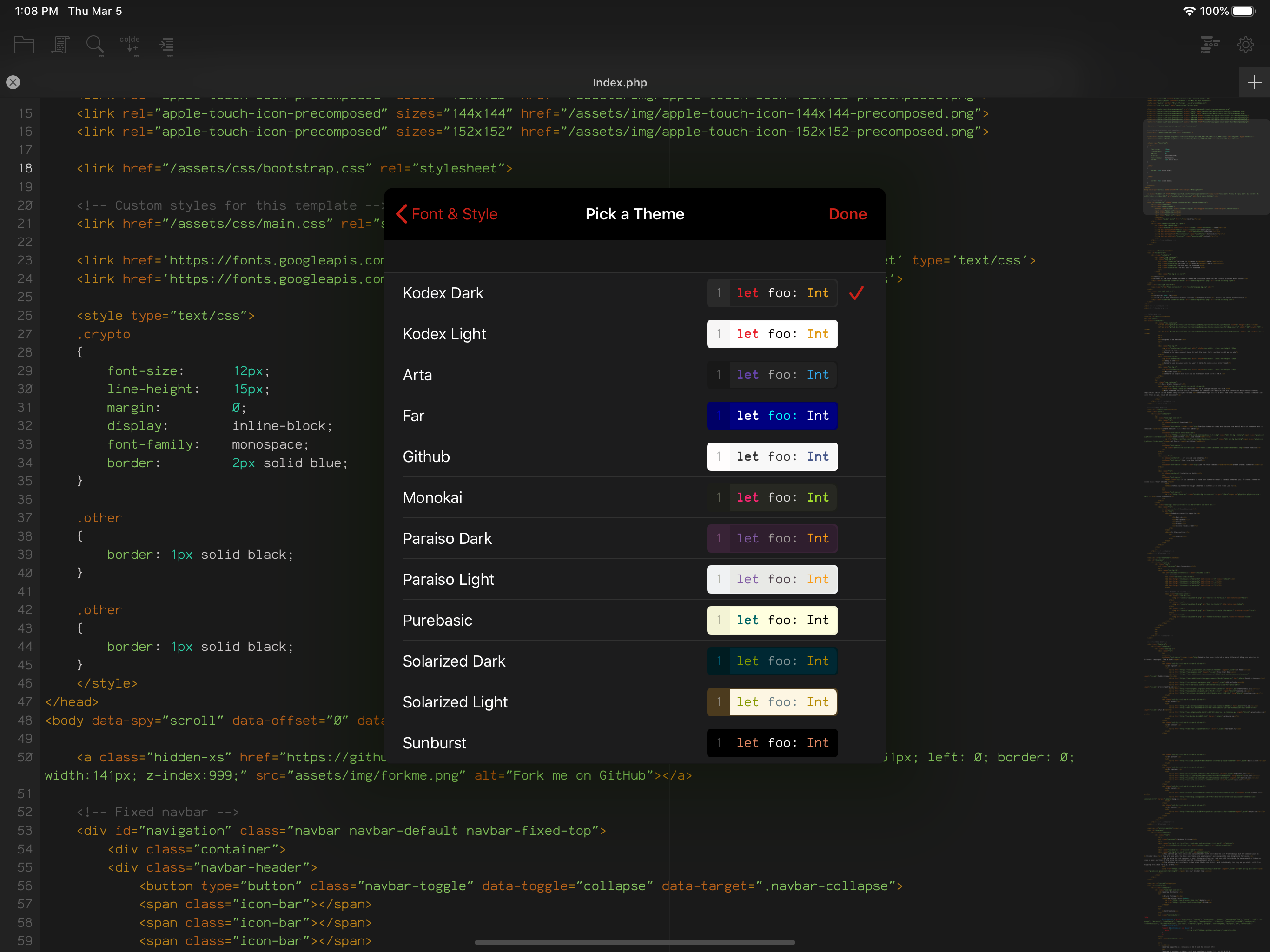1270x952 pixels.
Task: Open the folder file browser icon
Action: pyautogui.click(x=24, y=45)
